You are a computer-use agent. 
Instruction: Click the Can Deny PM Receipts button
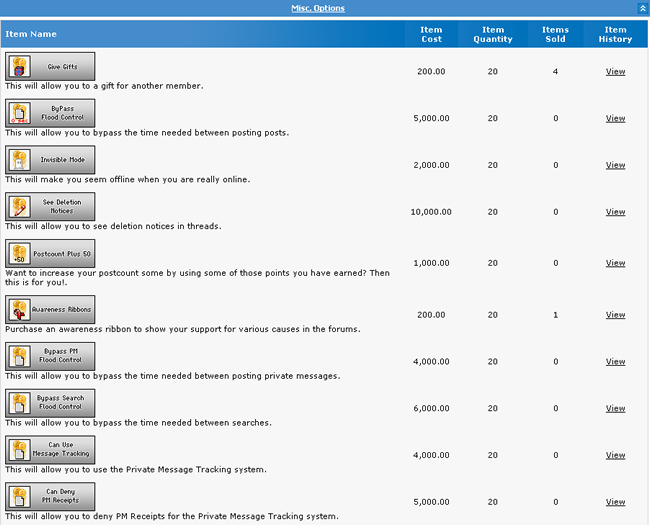(x=50, y=496)
